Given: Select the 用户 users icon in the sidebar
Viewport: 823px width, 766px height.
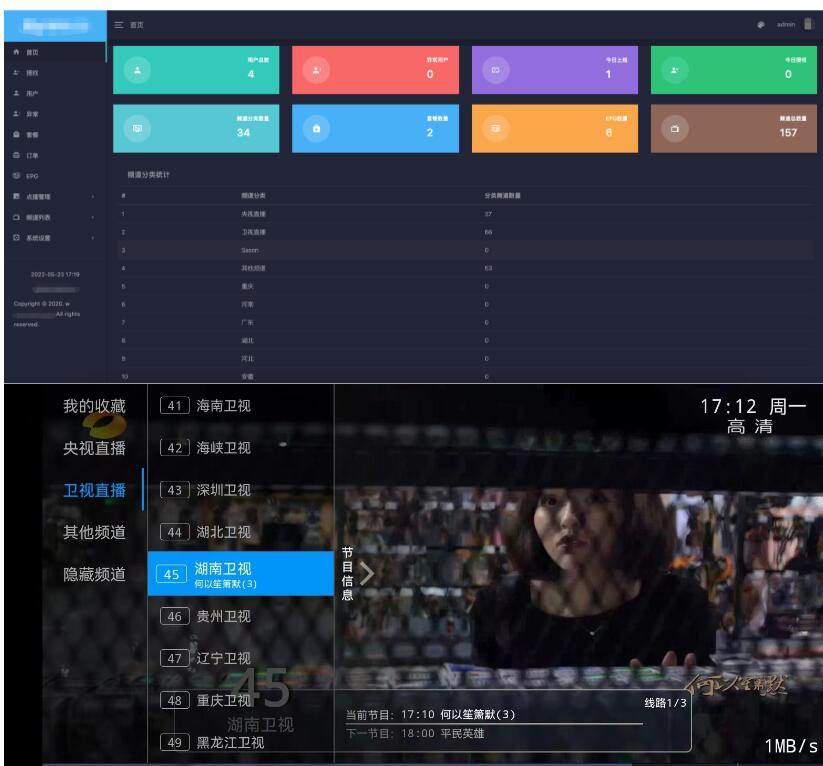Looking at the screenshot, I should click(16, 93).
